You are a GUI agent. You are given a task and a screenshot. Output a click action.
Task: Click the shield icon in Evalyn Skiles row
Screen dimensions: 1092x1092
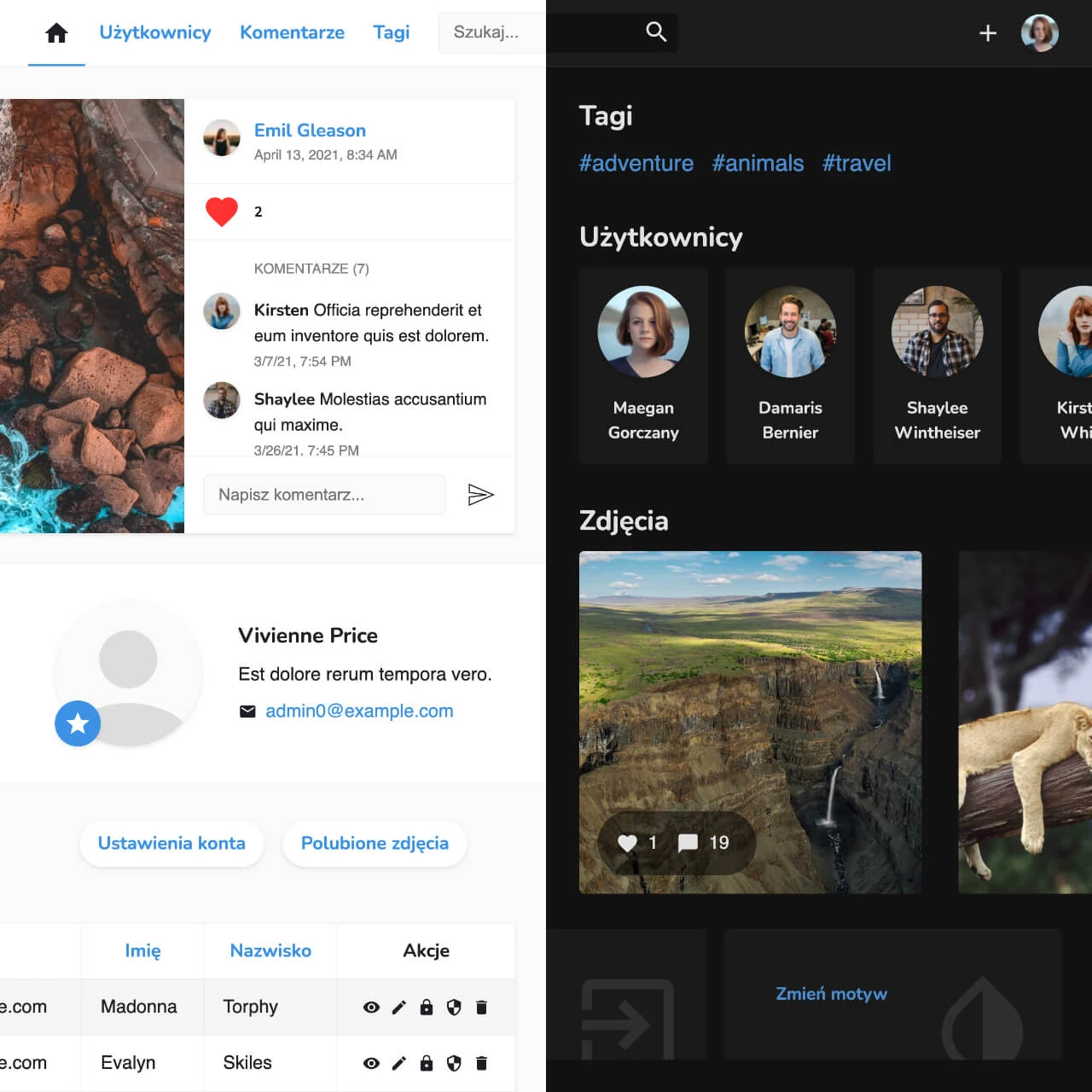point(454,1063)
